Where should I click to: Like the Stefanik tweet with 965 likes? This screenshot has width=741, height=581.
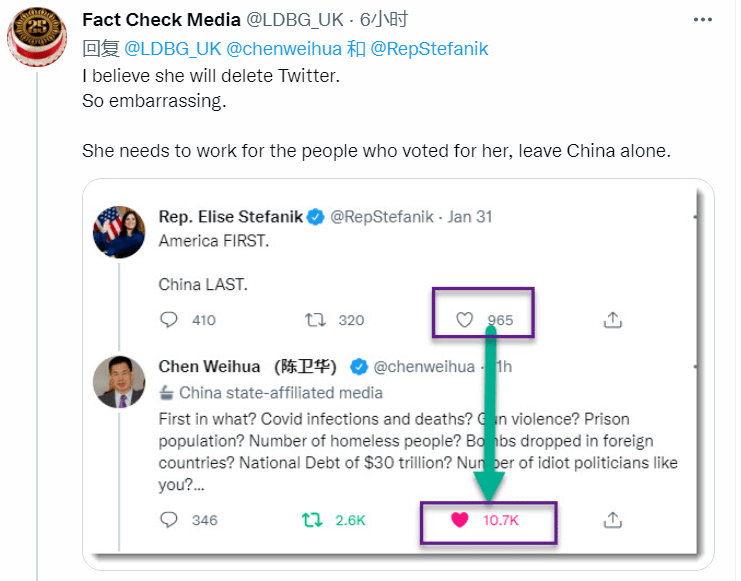[464, 320]
